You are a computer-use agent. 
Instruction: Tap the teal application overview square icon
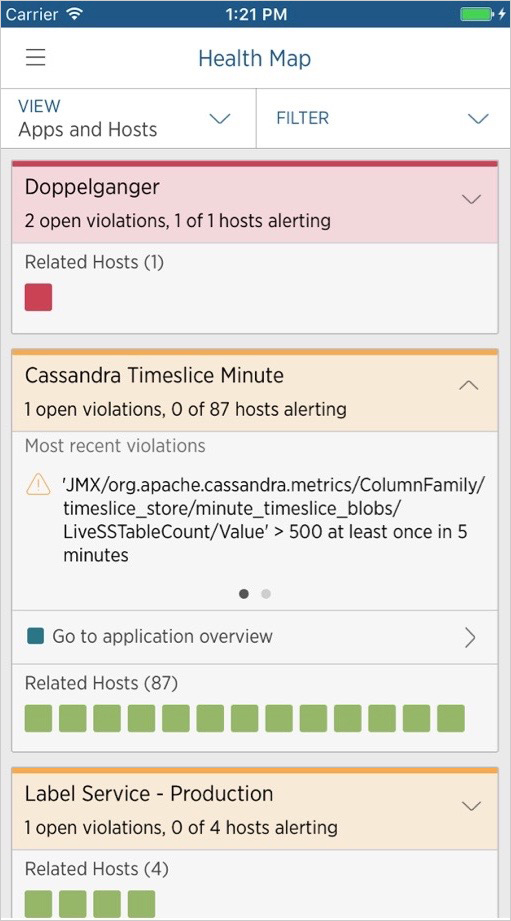35,636
